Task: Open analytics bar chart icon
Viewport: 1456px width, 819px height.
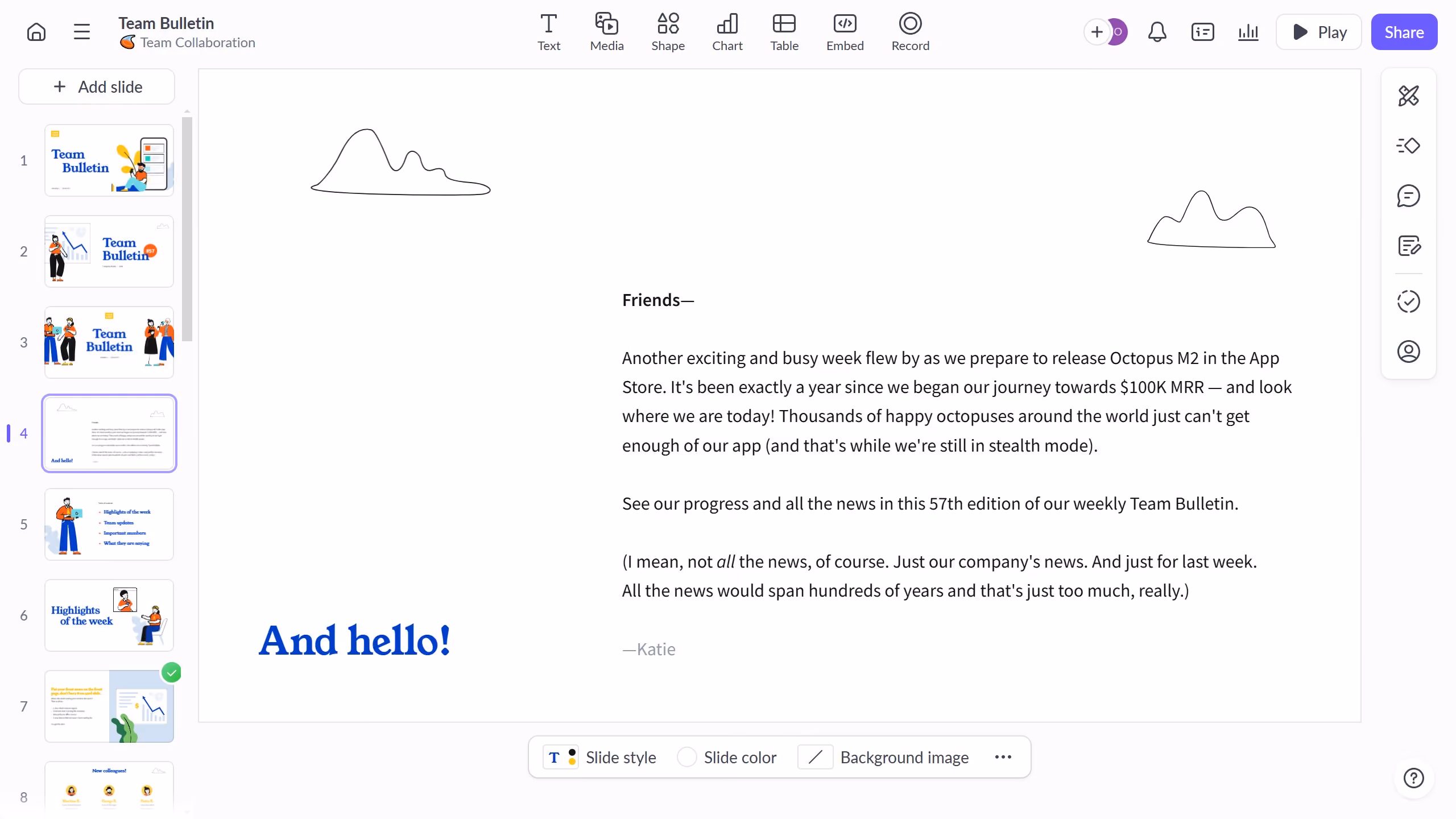Action: pos(1248,32)
